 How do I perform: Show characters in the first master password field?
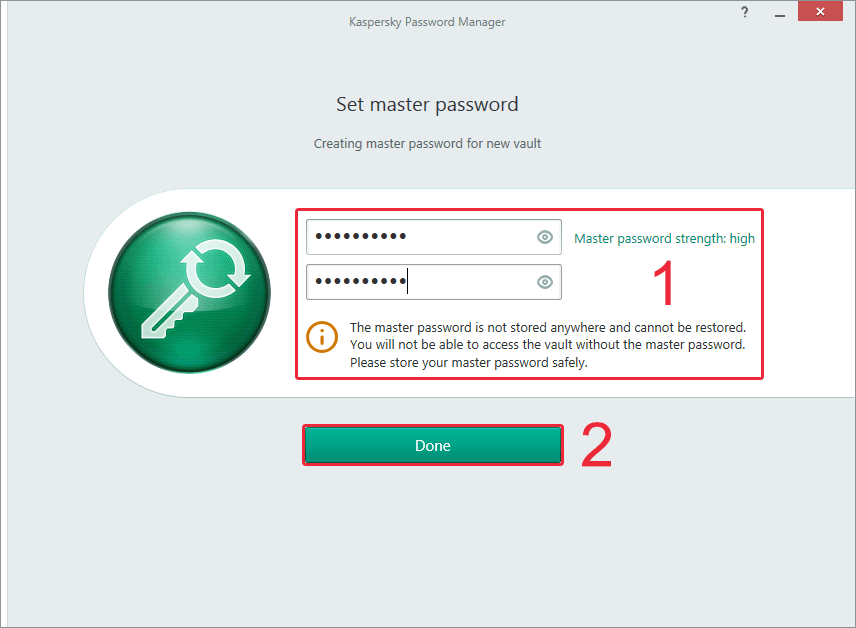coord(545,237)
